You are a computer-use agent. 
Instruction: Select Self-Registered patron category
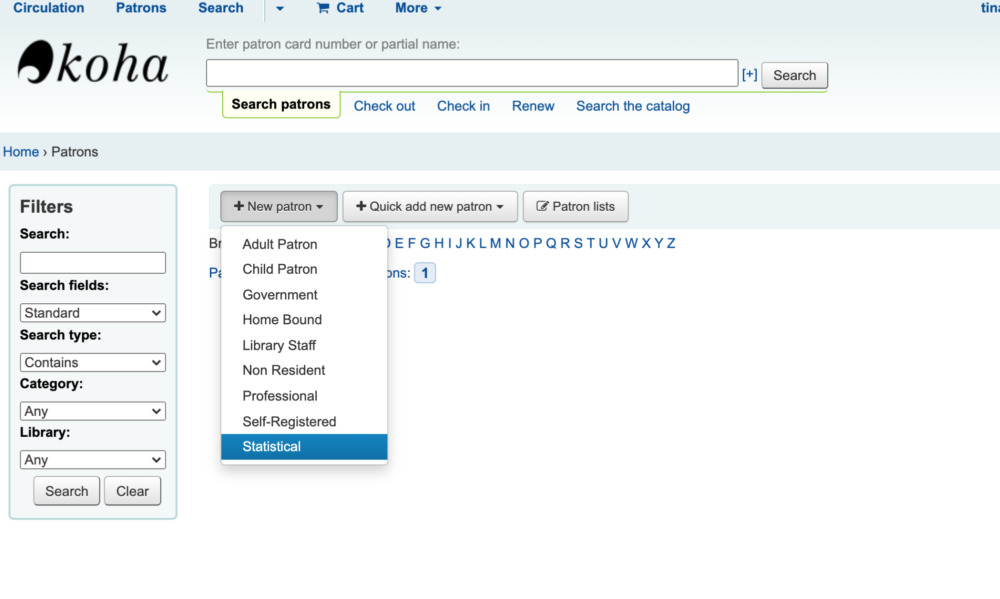304,422
